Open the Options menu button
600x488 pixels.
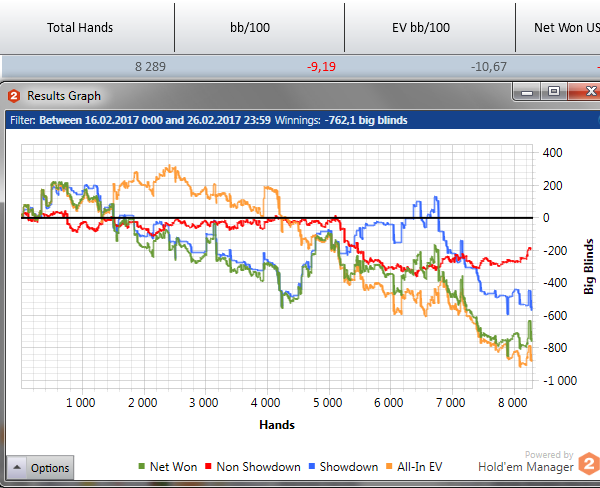tap(40, 467)
